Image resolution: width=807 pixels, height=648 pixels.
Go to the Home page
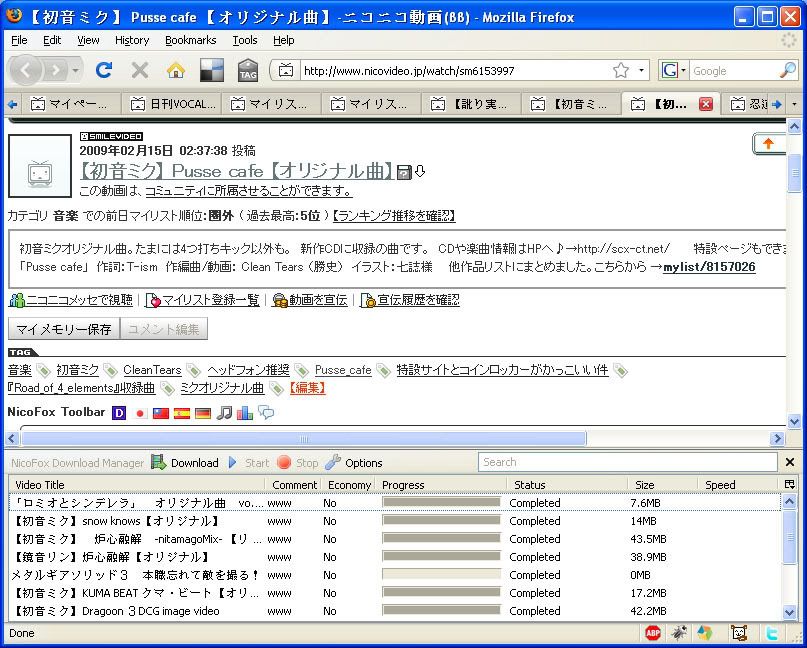pyautogui.click(x=176, y=71)
